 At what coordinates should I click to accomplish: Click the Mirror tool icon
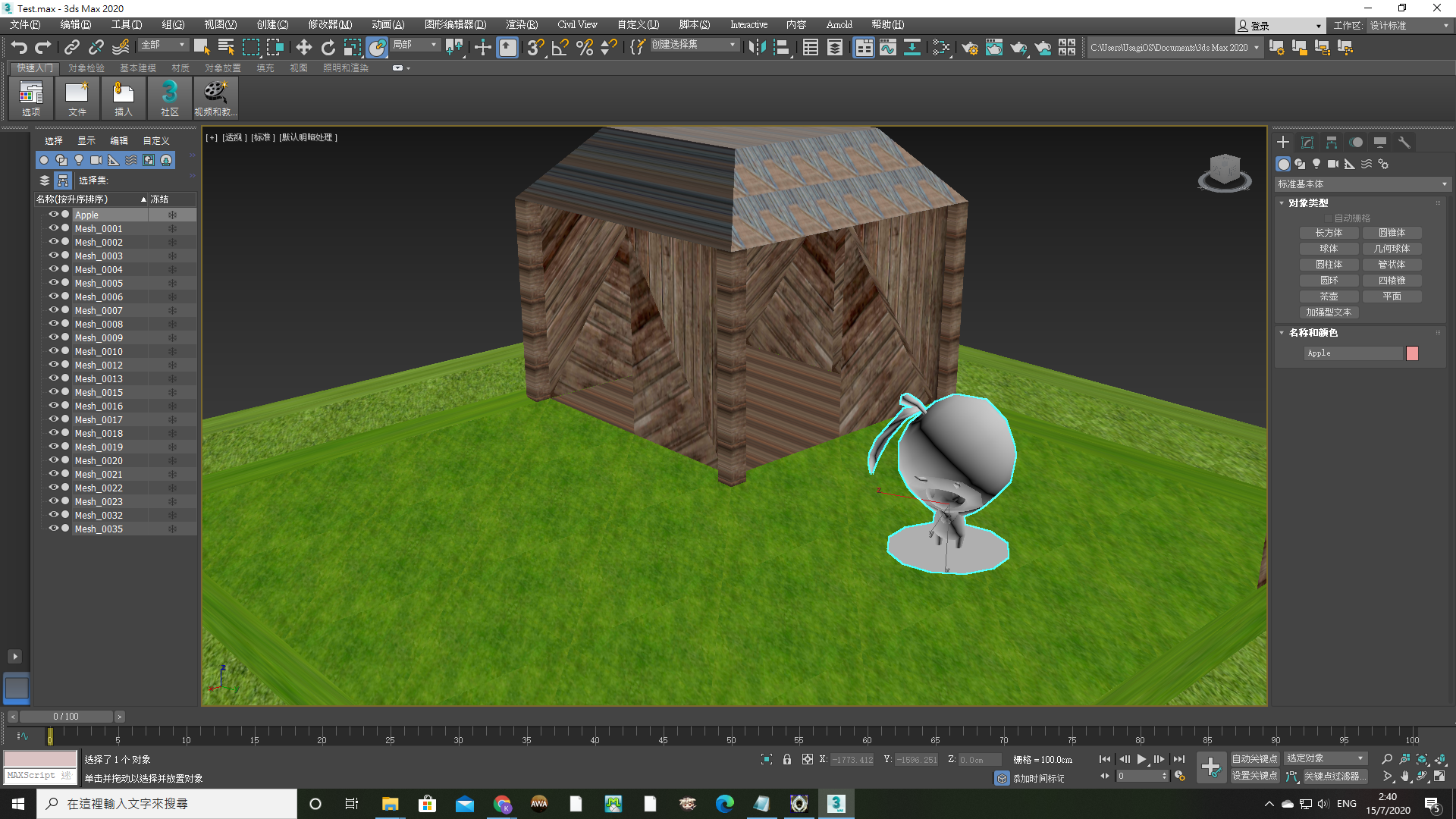pyautogui.click(x=756, y=48)
